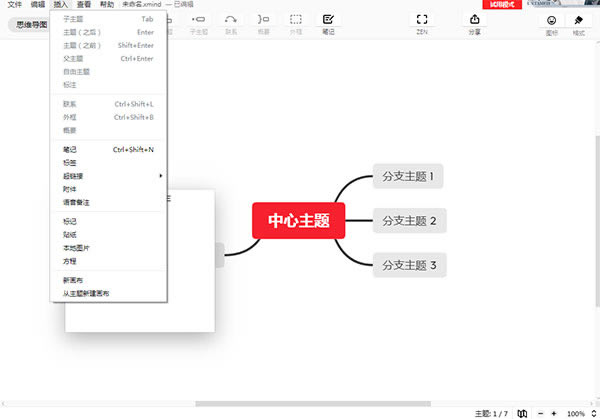Select 本地图片 in the Insert menu
The height and width of the screenshot is (419, 600).
(76, 247)
